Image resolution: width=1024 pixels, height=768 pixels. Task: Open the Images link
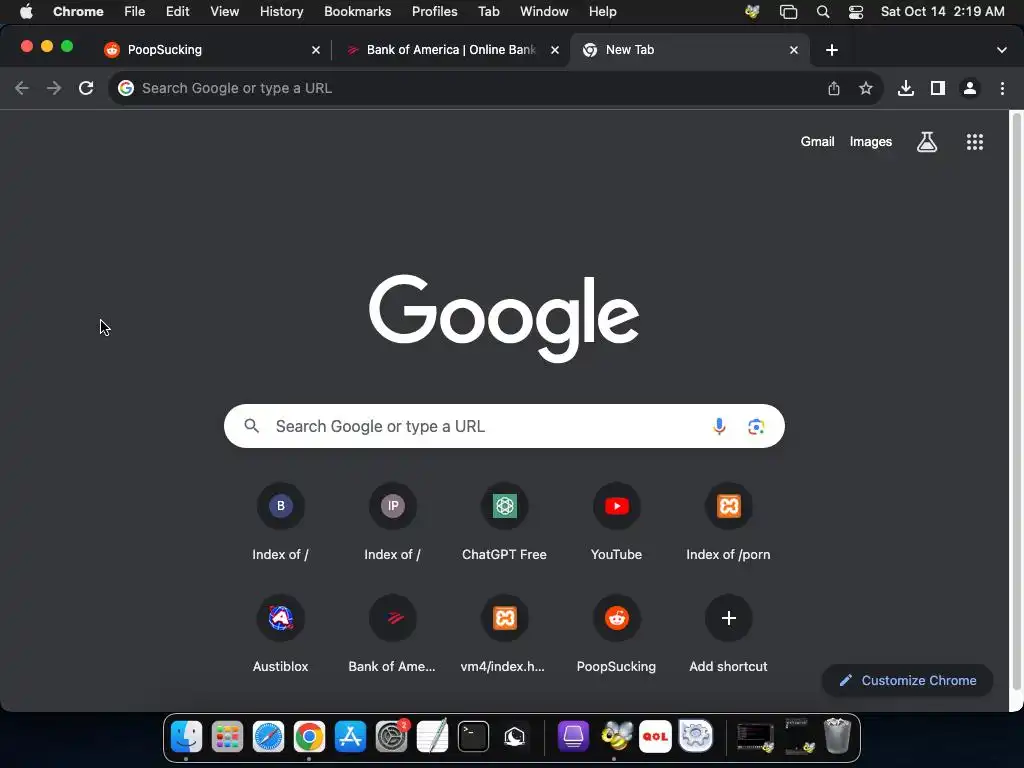[x=871, y=142]
